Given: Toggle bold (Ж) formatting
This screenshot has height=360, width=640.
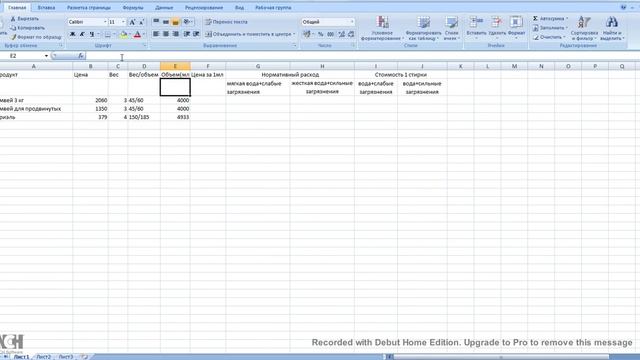Looking at the screenshot, I should coord(72,35).
